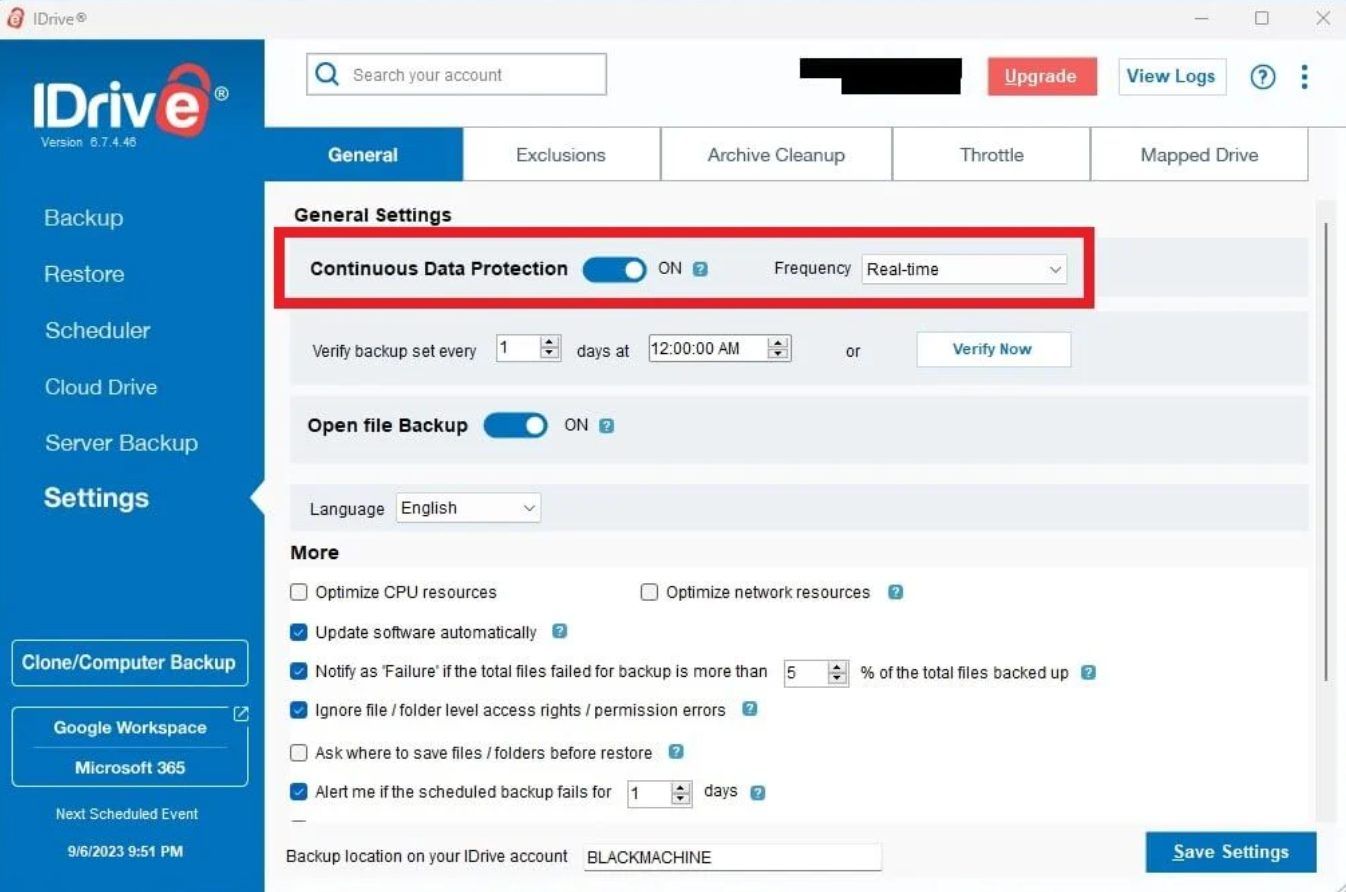Enable Optimize network resources checkbox
Image resolution: width=1346 pixels, height=892 pixels.
pos(649,592)
